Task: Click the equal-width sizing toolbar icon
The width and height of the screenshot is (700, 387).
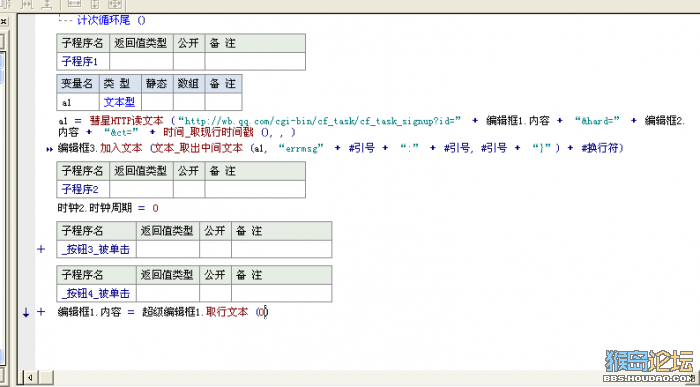Action: [x=75, y=4]
